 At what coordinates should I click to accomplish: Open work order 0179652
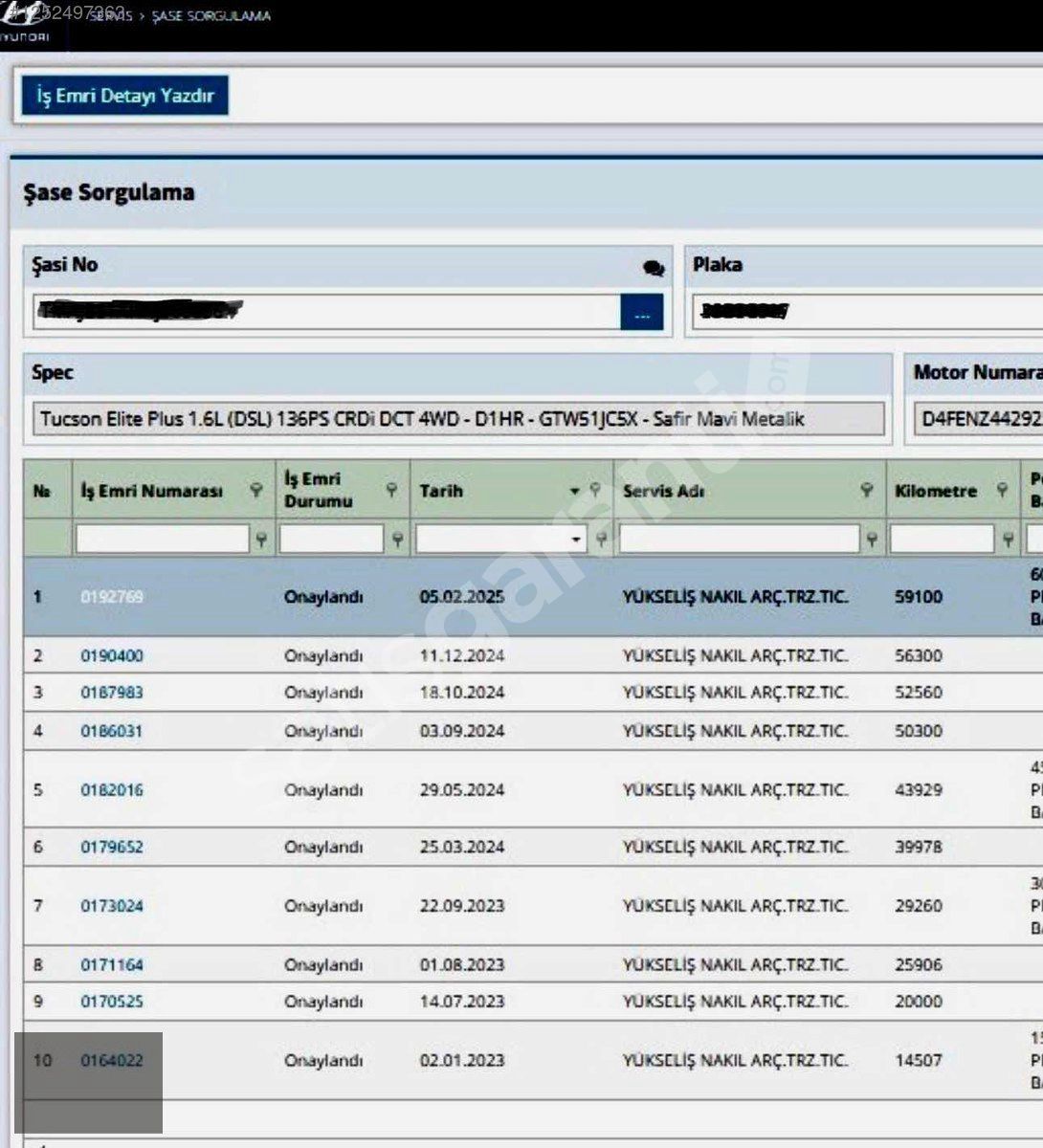(112, 847)
